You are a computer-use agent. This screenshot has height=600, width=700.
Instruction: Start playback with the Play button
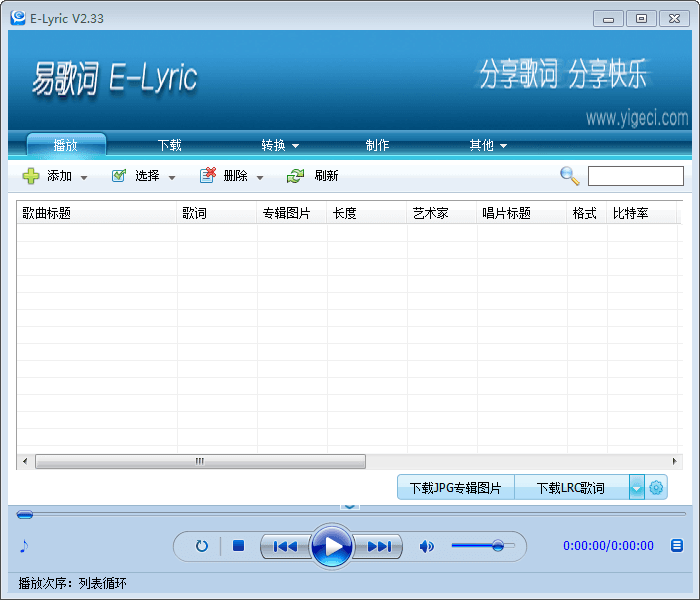tap(332, 546)
